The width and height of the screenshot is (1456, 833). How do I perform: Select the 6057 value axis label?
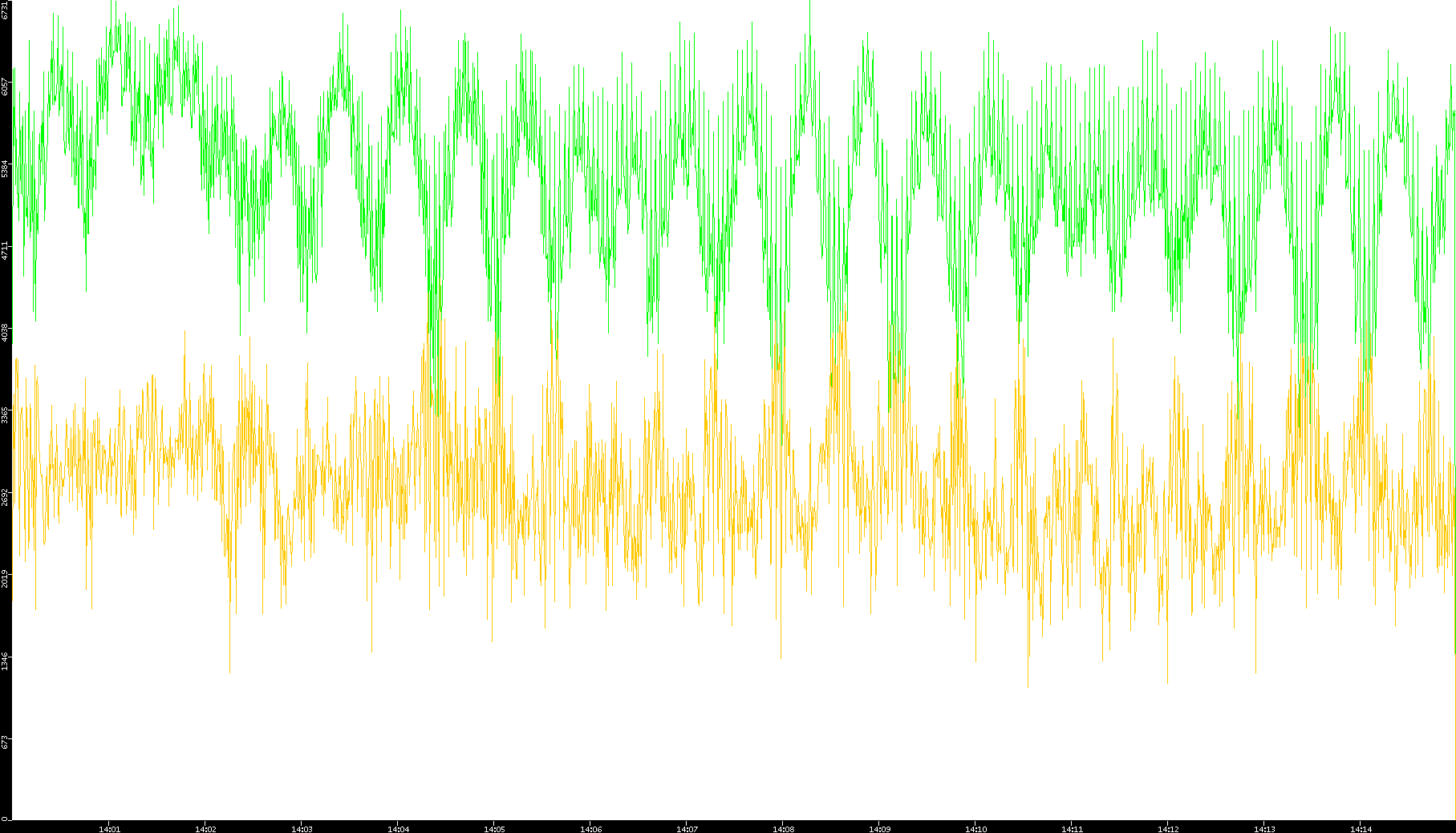tap(6, 87)
